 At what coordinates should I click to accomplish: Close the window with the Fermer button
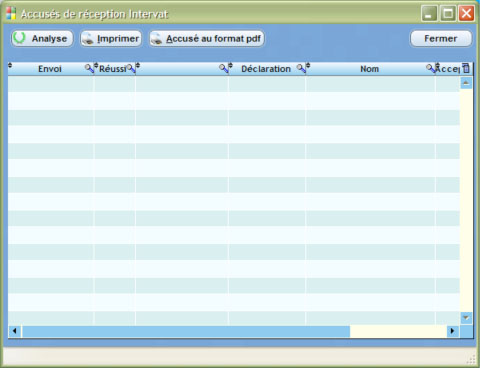pyautogui.click(x=441, y=39)
